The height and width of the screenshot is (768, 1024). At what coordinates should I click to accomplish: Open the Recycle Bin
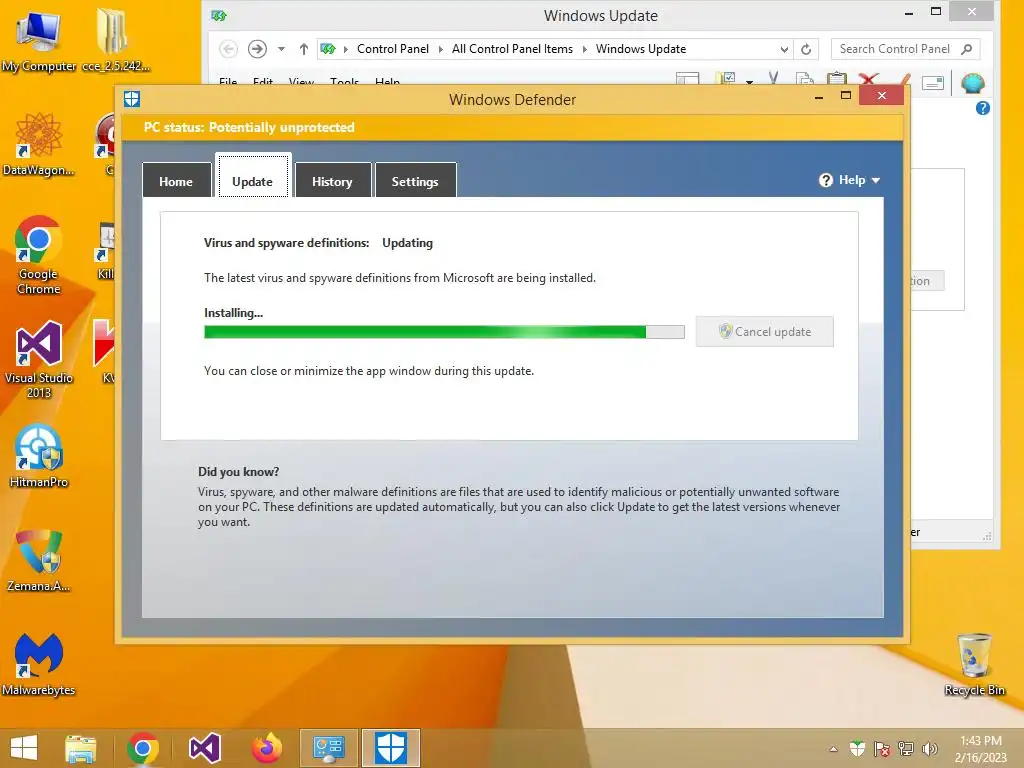pyautogui.click(x=974, y=664)
